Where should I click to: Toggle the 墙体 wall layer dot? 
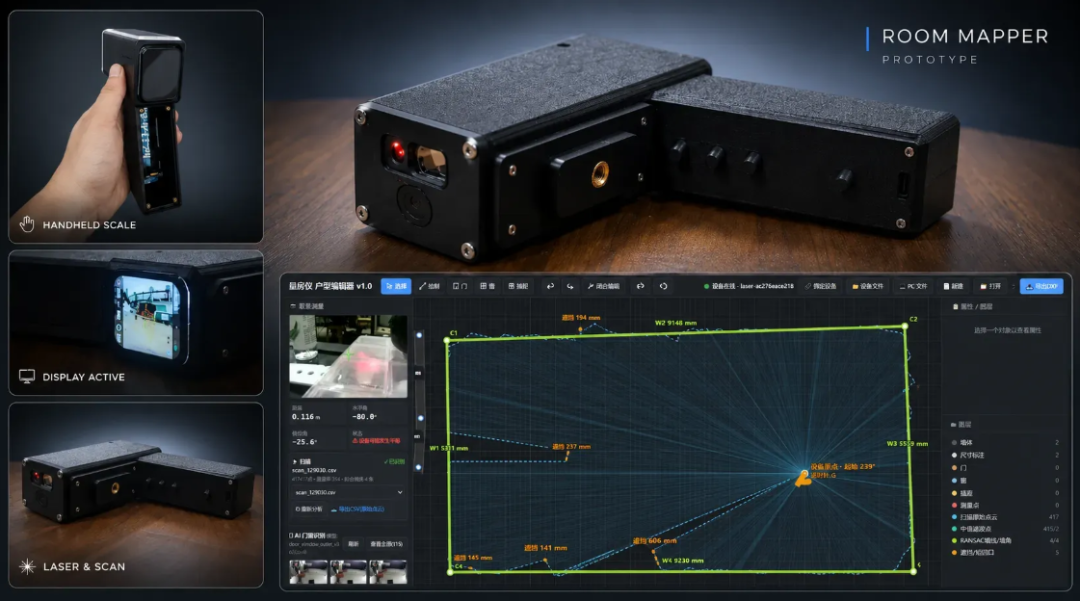[x=954, y=443]
